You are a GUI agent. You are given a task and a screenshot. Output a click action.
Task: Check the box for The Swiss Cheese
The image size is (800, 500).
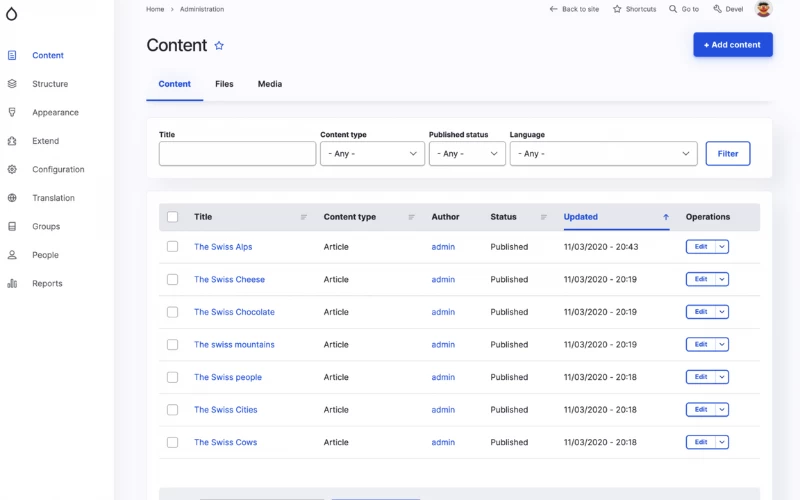click(172, 279)
